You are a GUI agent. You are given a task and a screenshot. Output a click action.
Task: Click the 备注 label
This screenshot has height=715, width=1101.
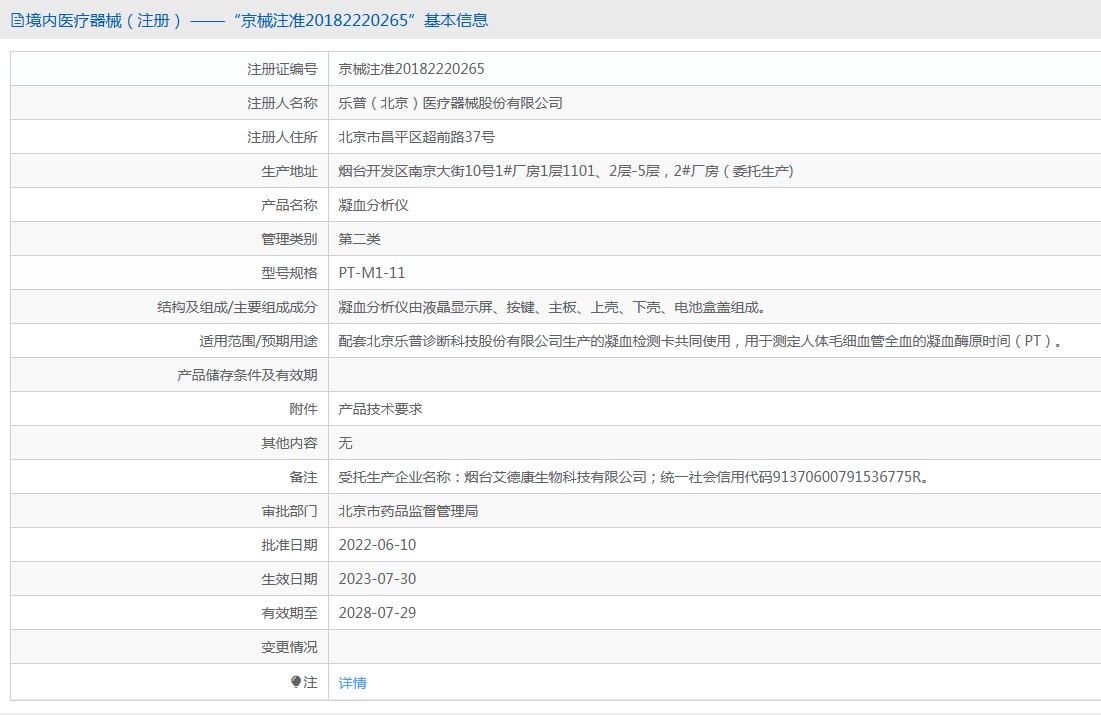[303, 477]
